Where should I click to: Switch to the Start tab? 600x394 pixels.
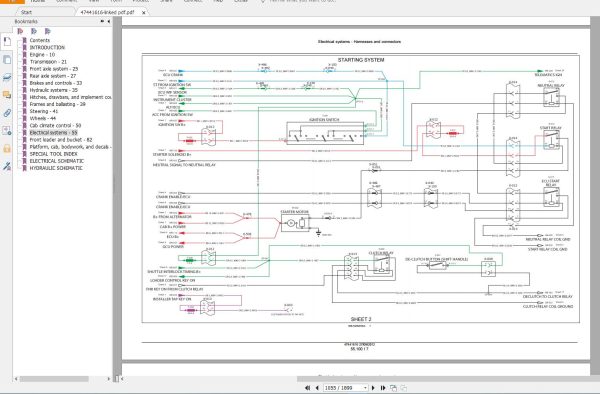click(26, 12)
